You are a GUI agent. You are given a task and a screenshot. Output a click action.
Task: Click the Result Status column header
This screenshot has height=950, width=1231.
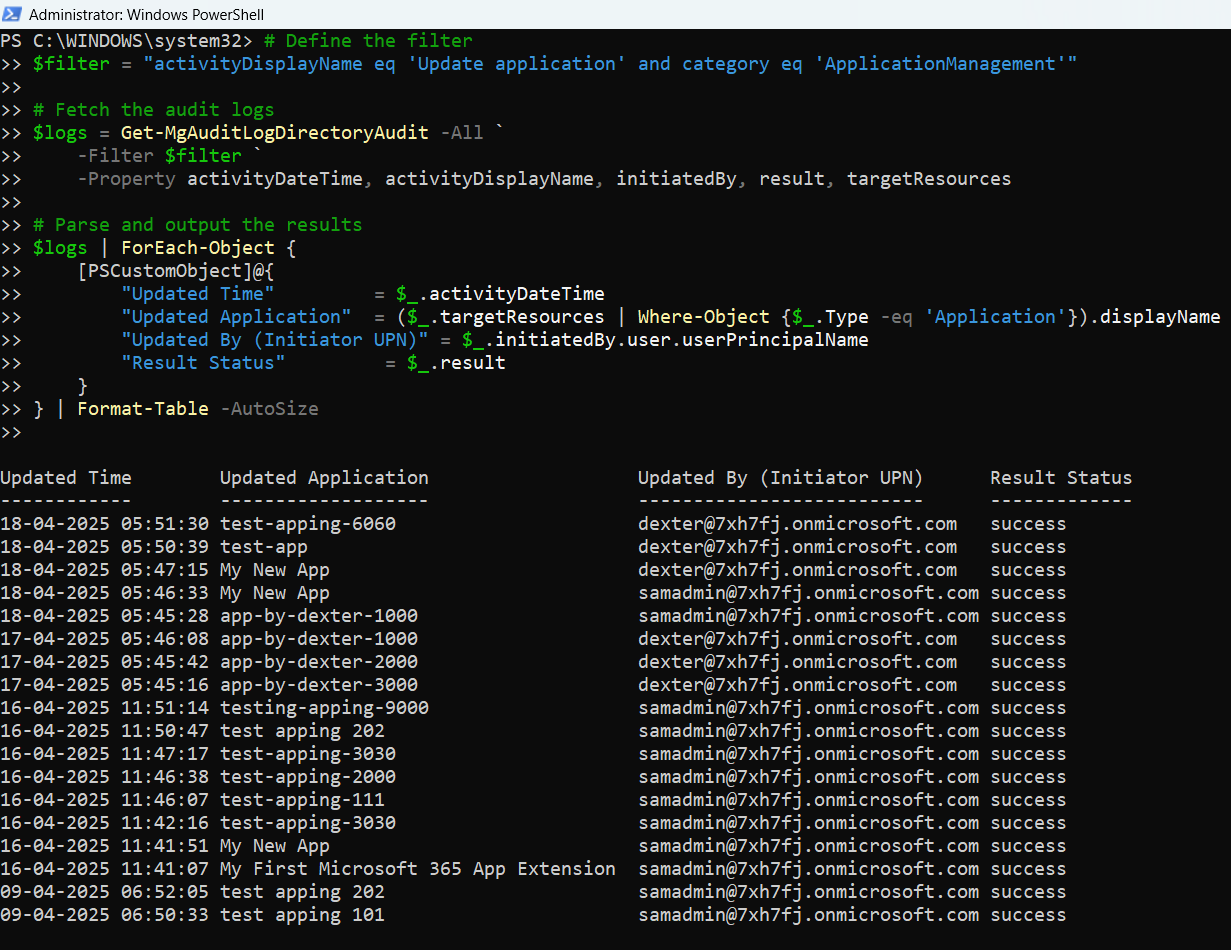pyautogui.click(x=1061, y=478)
